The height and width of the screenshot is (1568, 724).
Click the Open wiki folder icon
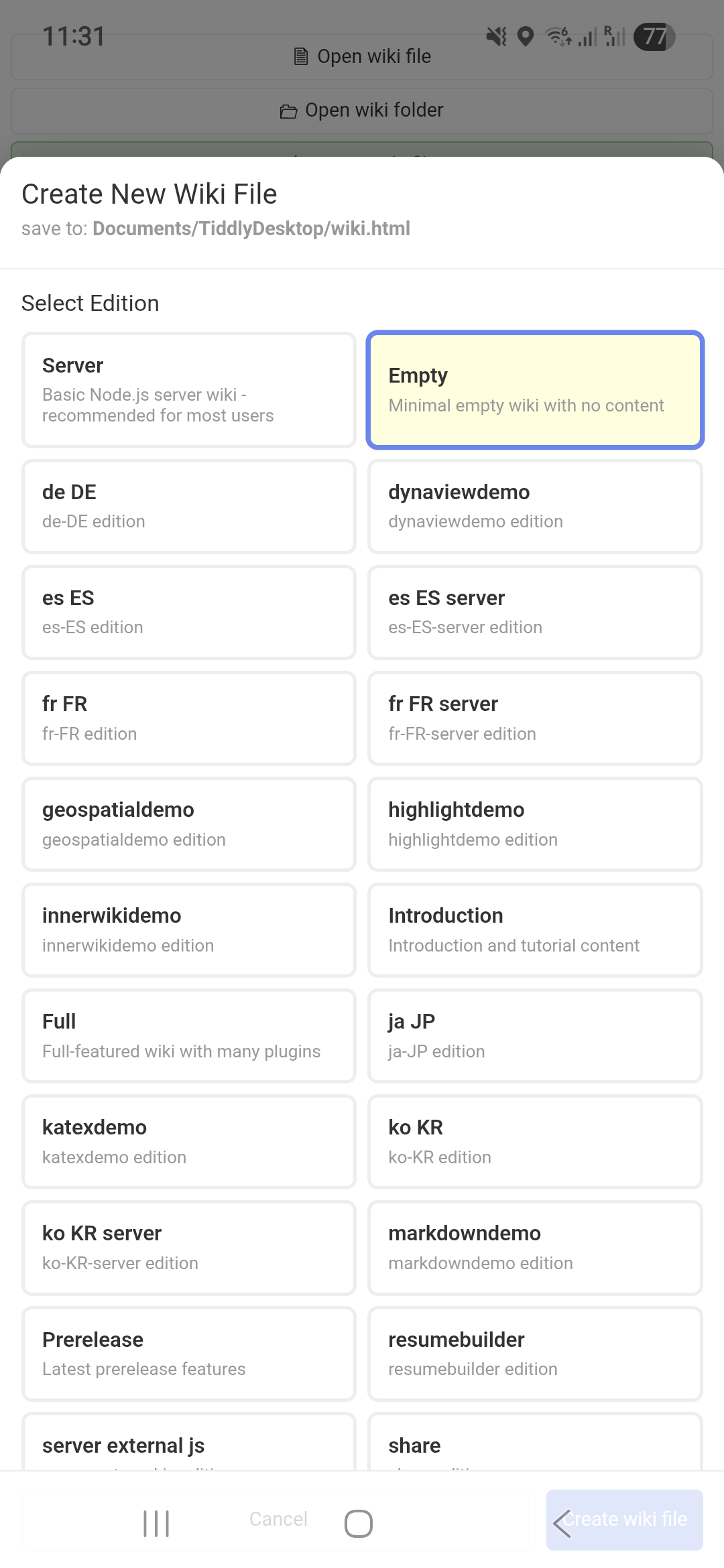pyautogui.click(x=288, y=111)
